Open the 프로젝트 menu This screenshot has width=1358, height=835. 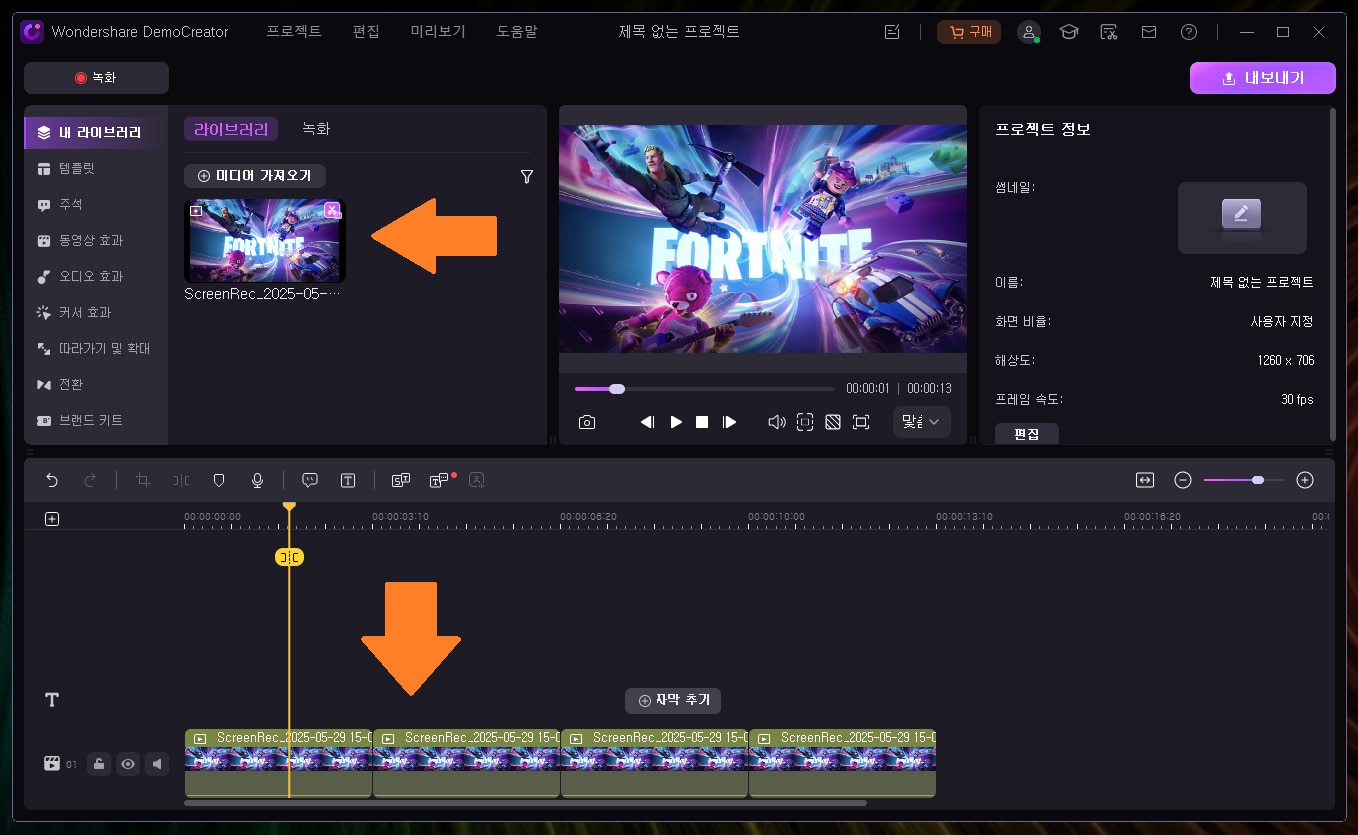click(294, 31)
